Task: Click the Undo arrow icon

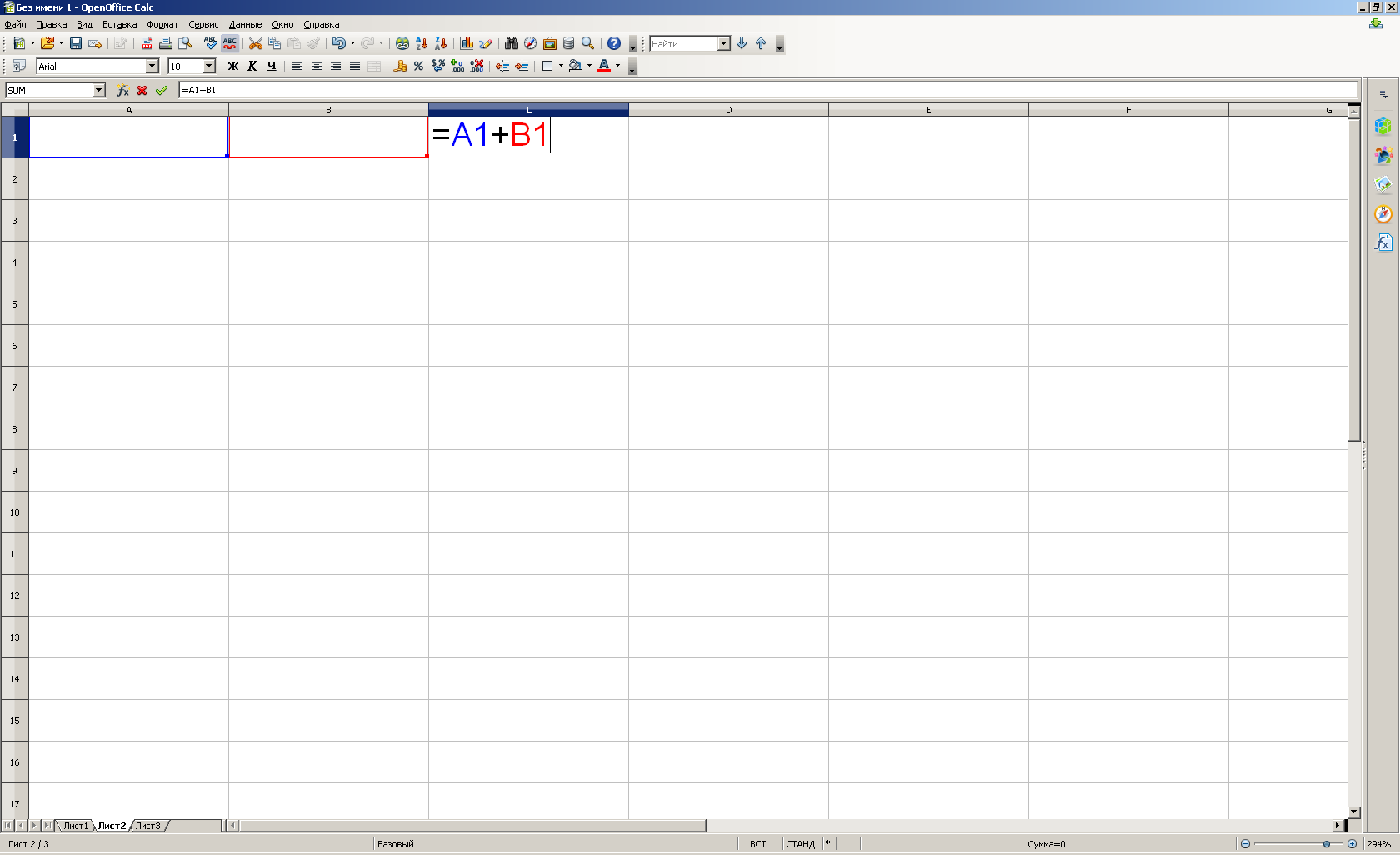Action: [x=338, y=43]
